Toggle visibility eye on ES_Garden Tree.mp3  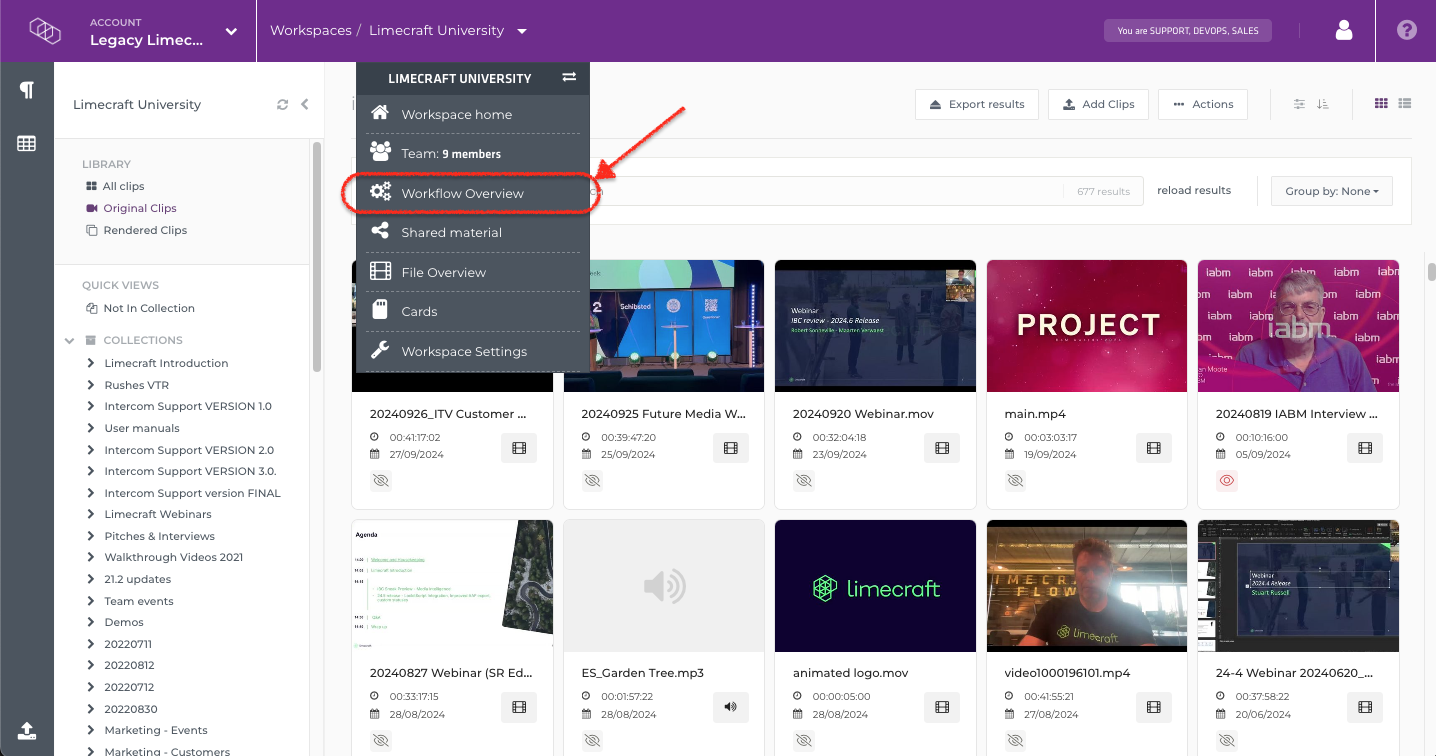(x=592, y=740)
